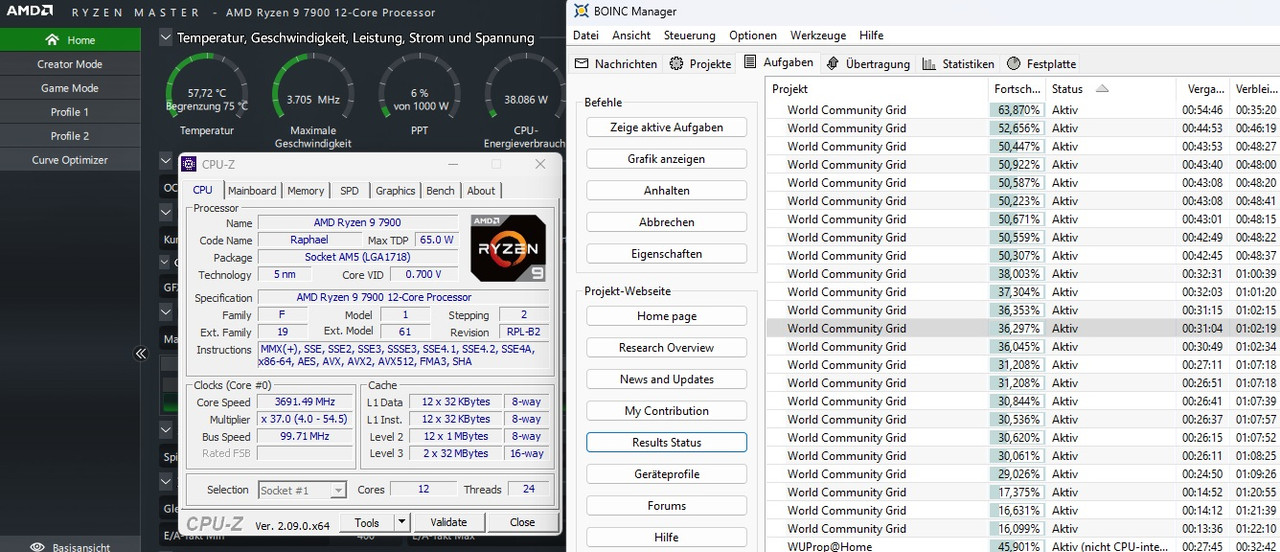1280x552 pixels.
Task: Click the Results Status button
Action: click(x=666, y=443)
